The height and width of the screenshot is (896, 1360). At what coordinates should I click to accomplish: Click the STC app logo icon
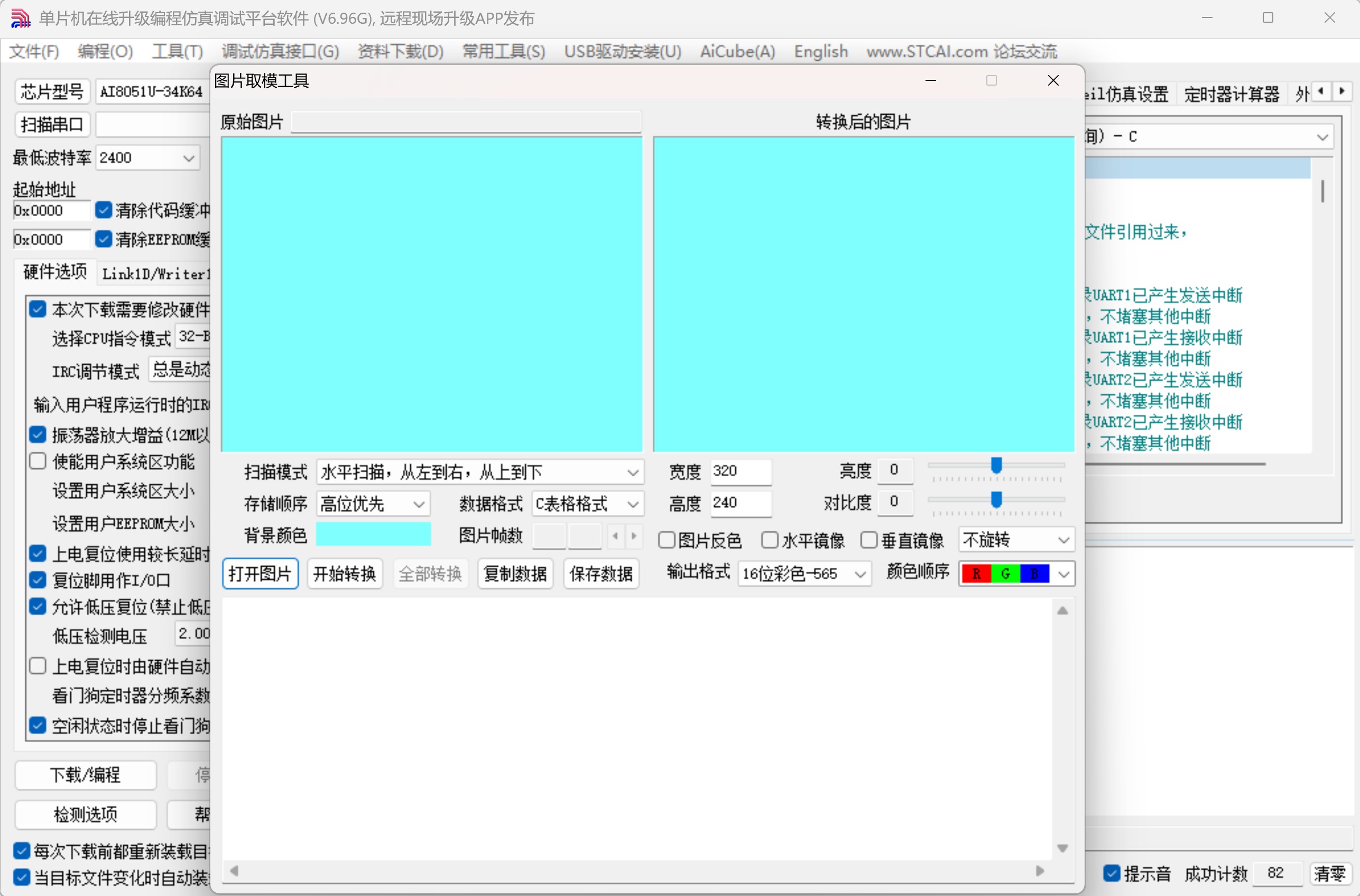click(20, 19)
